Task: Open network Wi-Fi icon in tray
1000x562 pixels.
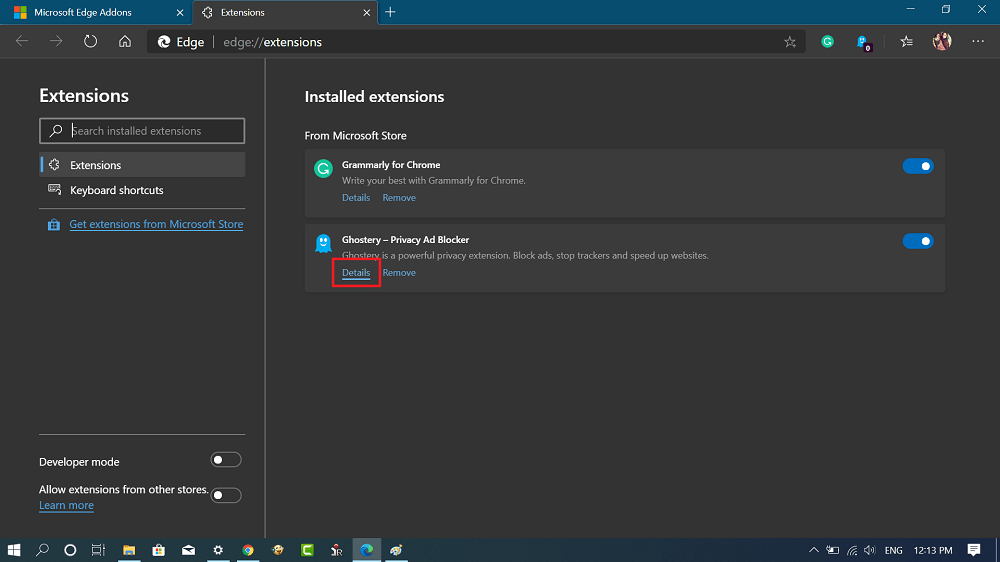Action: 852,550
